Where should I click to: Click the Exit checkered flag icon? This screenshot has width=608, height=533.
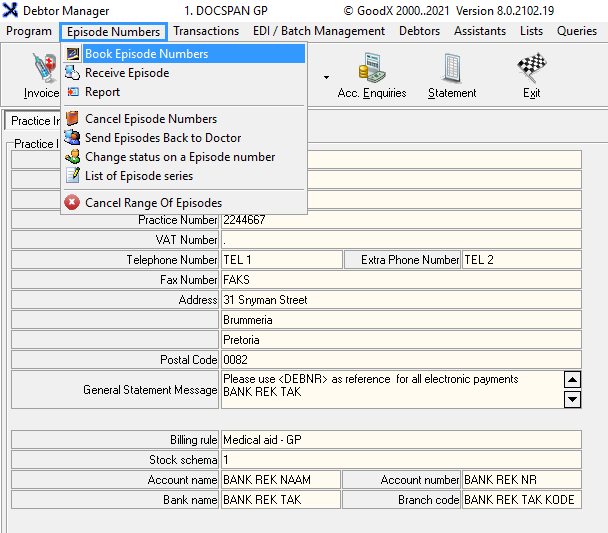click(x=531, y=75)
